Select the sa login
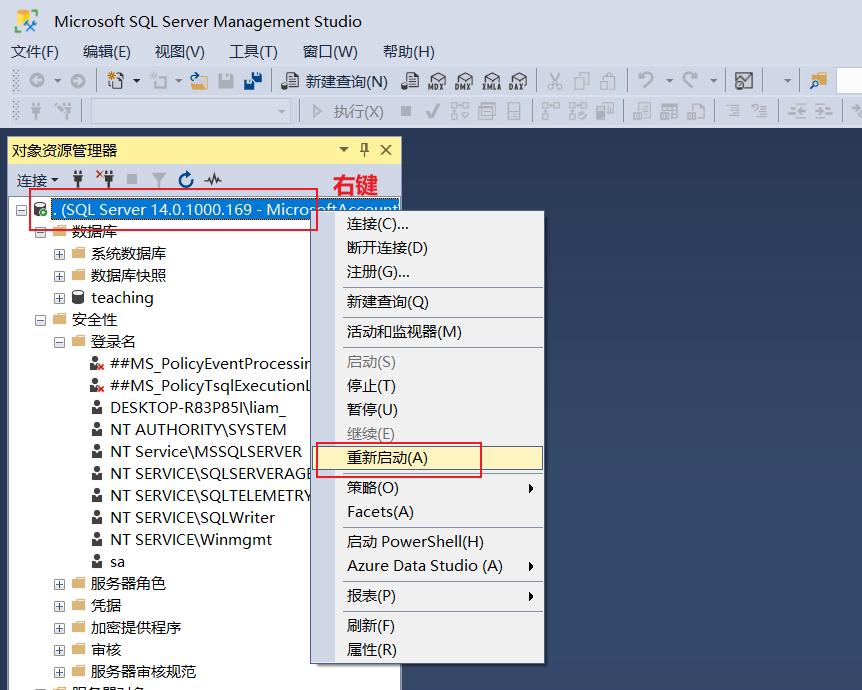 117,562
